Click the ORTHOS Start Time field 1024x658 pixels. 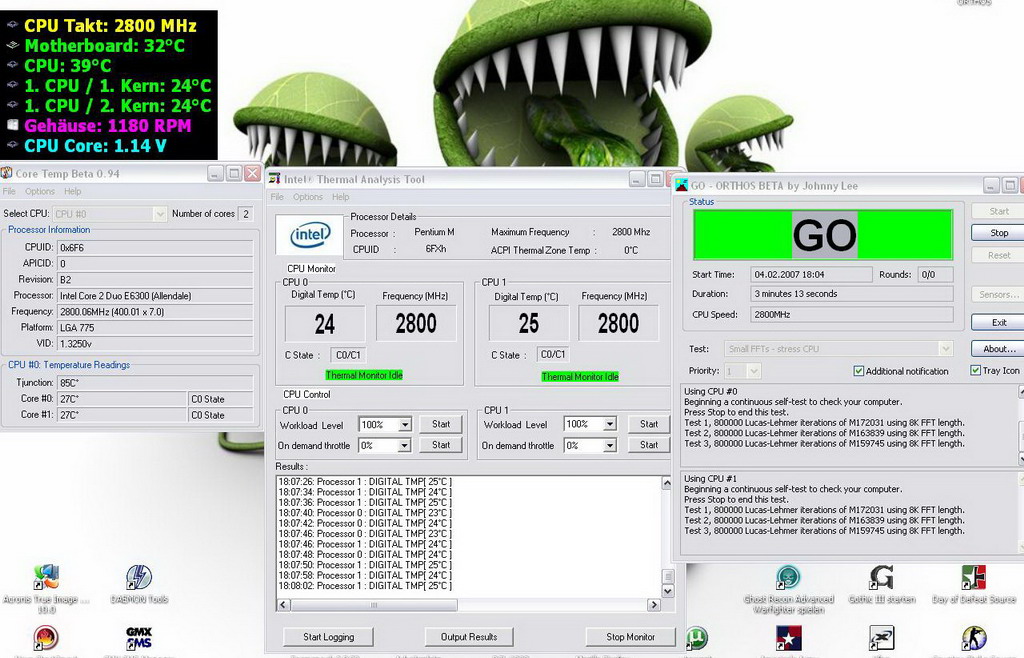point(810,275)
